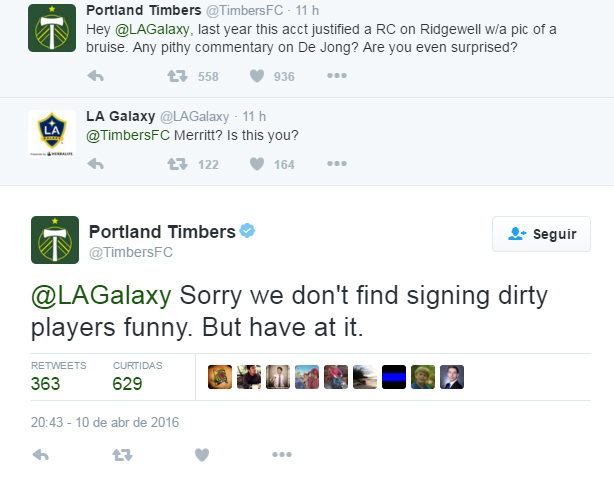This screenshot has height=489, width=614.
Task: Reply to the main Portland Timbers tweet
Action: [41, 455]
